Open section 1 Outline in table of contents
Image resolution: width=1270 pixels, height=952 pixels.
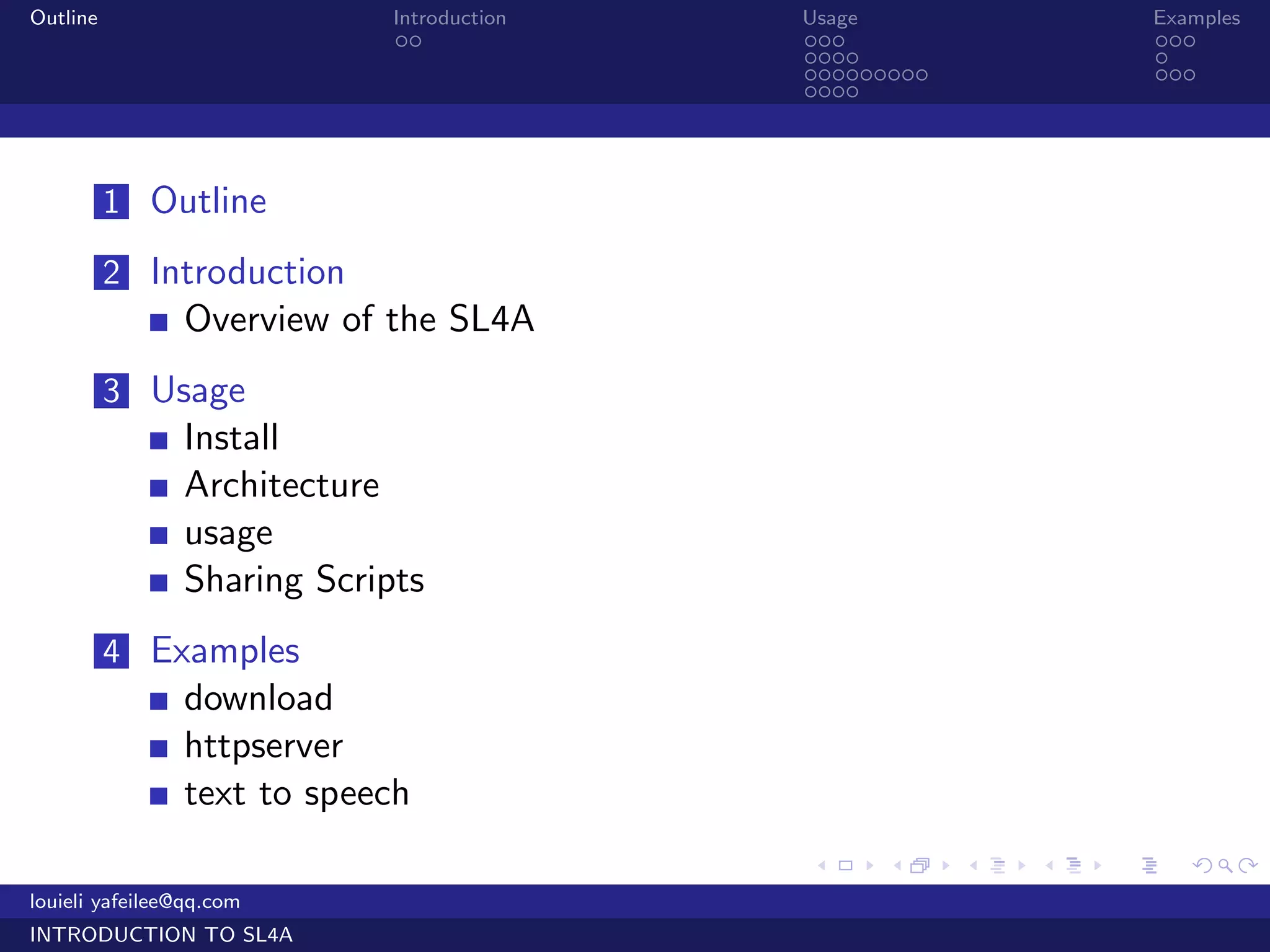pyautogui.click(x=209, y=201)
